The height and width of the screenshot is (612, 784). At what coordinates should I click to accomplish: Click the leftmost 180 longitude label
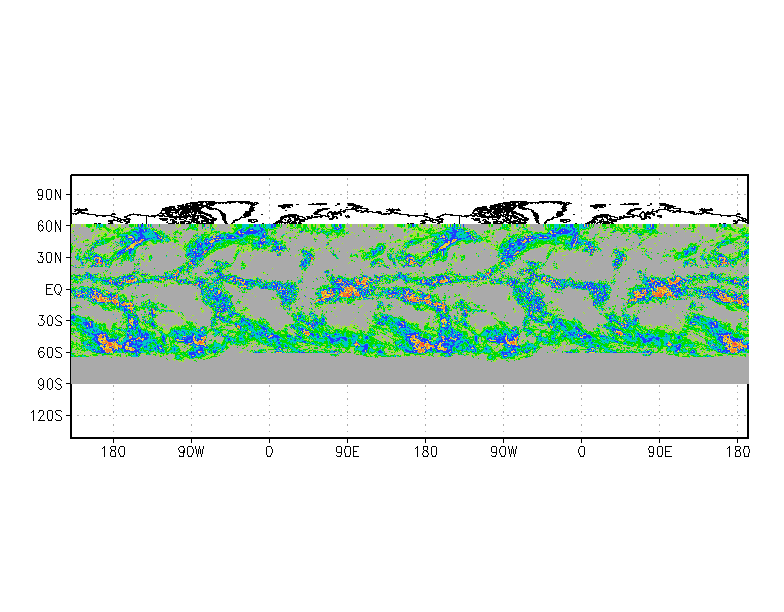[114, 452]
